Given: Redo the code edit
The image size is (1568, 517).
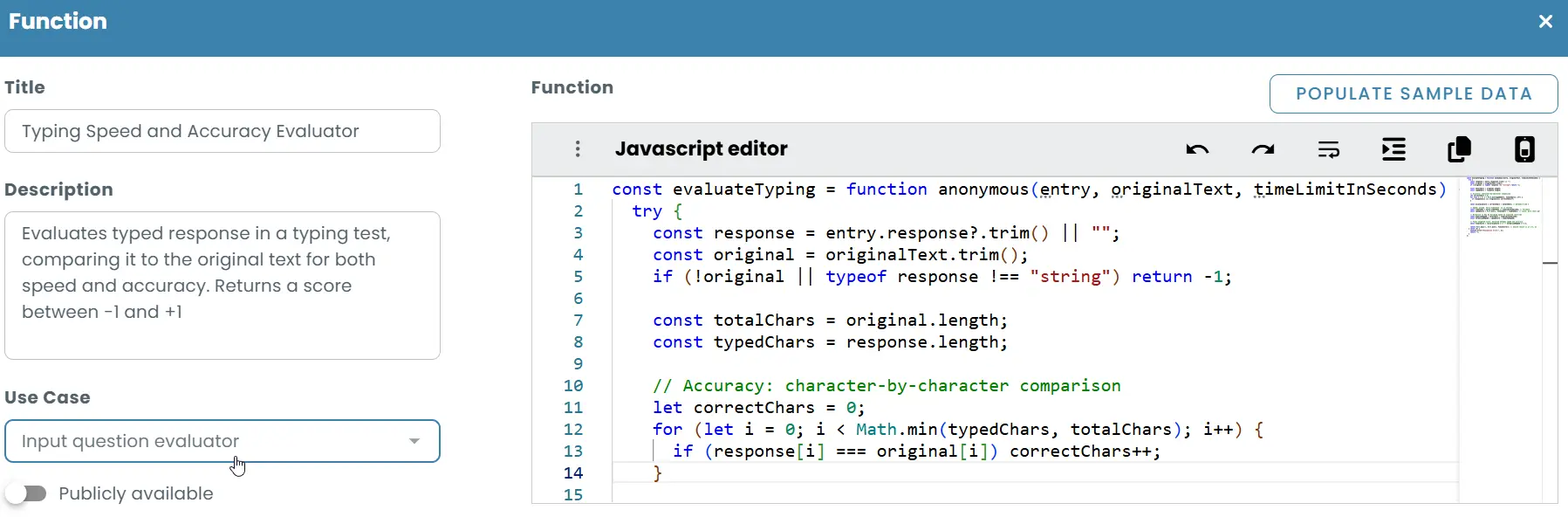Looking at the screenshot, I should click(1263, 149).
